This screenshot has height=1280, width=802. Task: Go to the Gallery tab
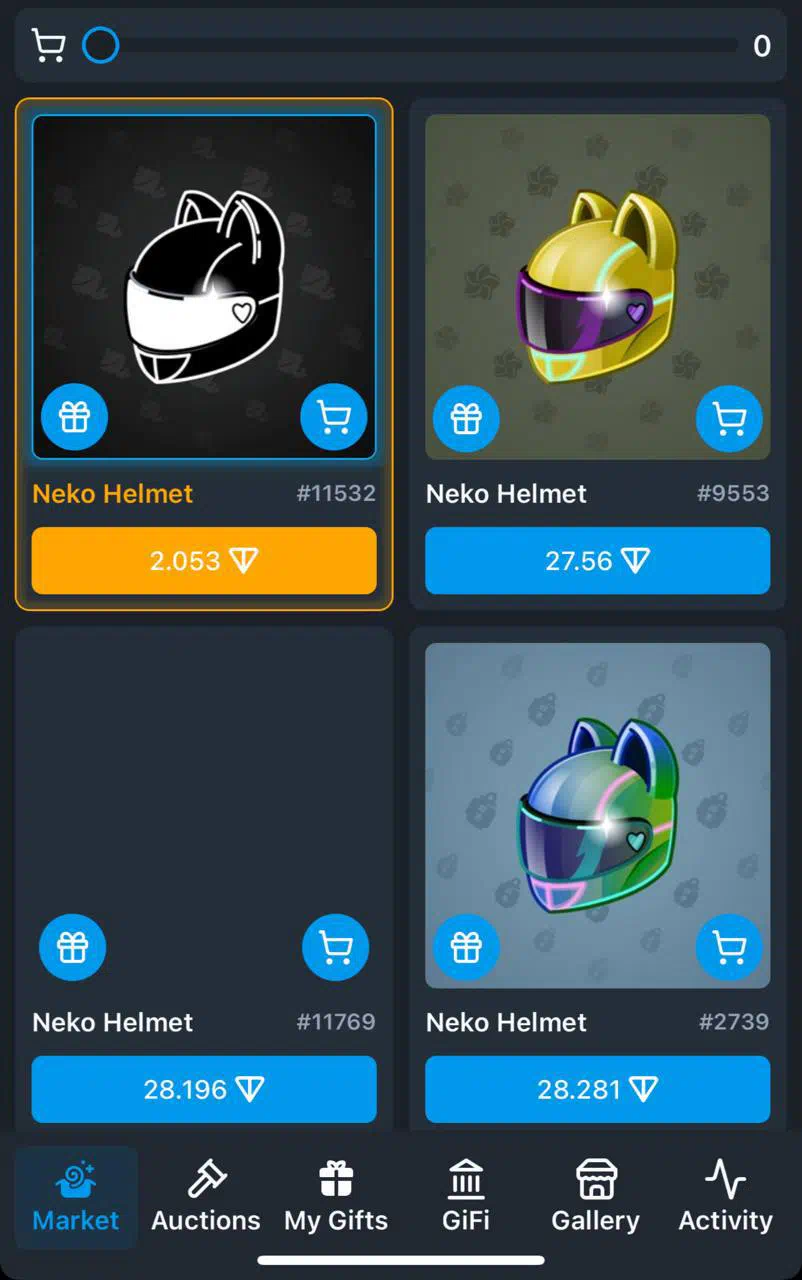[596, 1197]
